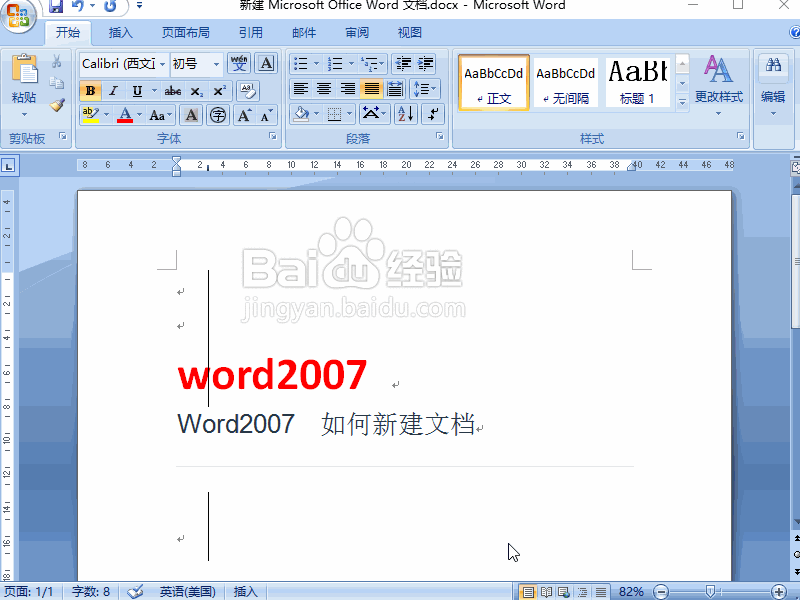This screenshot has width=800, height=600.
Task: Clear formatting with the eraser icon
Action: tap(247, 90)
